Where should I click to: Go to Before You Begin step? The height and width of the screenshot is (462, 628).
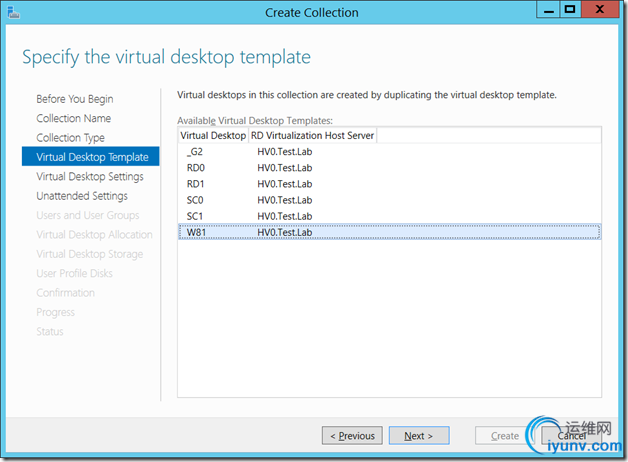pyautogui.click(x=74, y=99)
